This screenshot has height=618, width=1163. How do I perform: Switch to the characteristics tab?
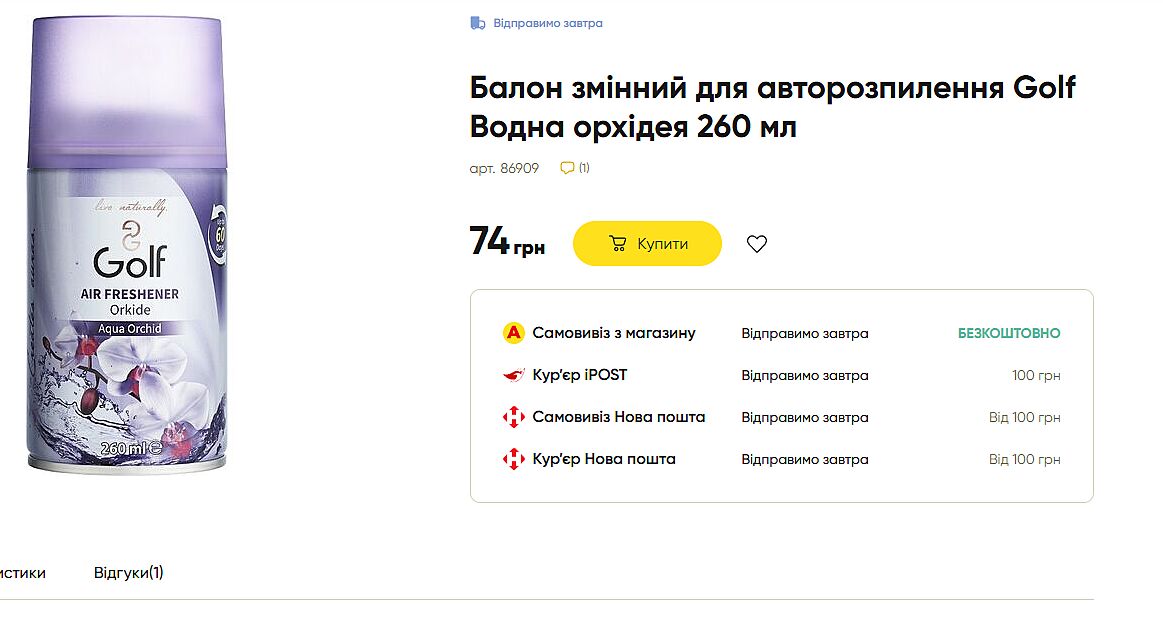22,573
